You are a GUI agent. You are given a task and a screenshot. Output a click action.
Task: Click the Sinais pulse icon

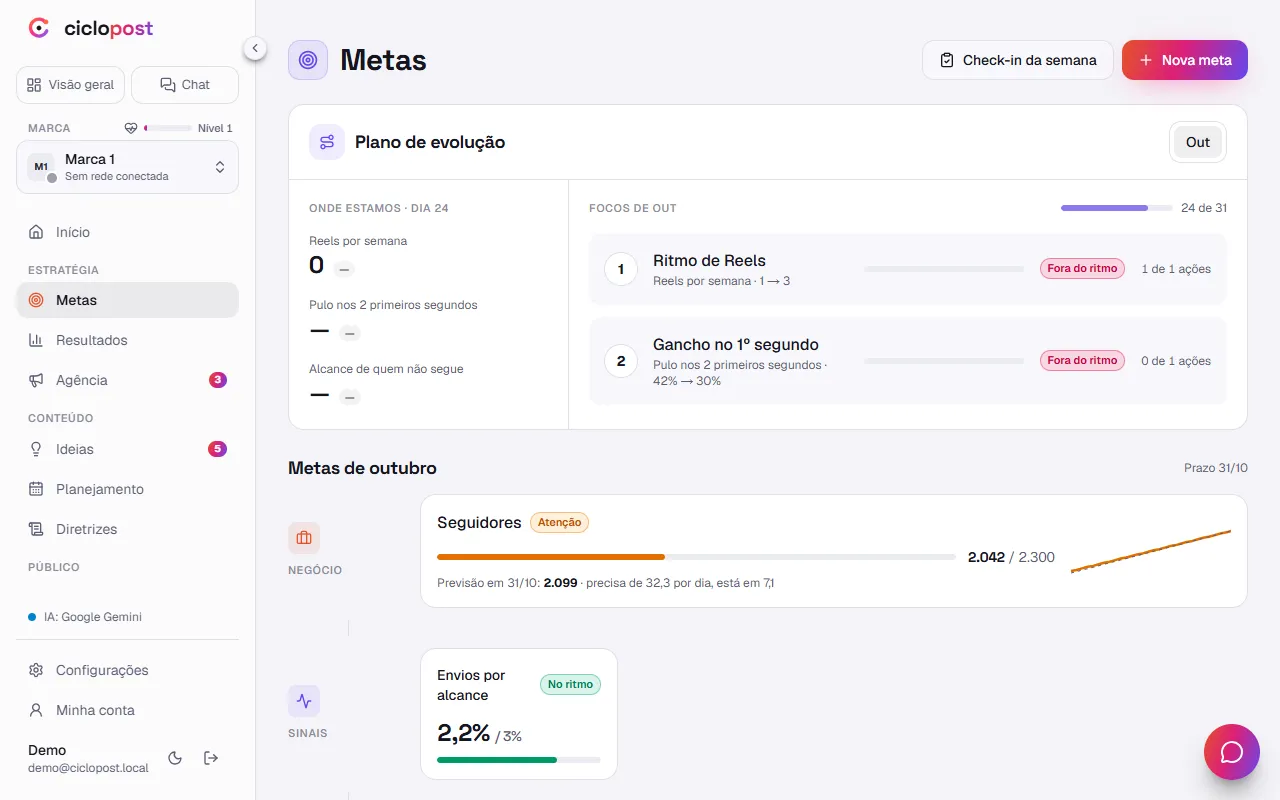point(304,701)
